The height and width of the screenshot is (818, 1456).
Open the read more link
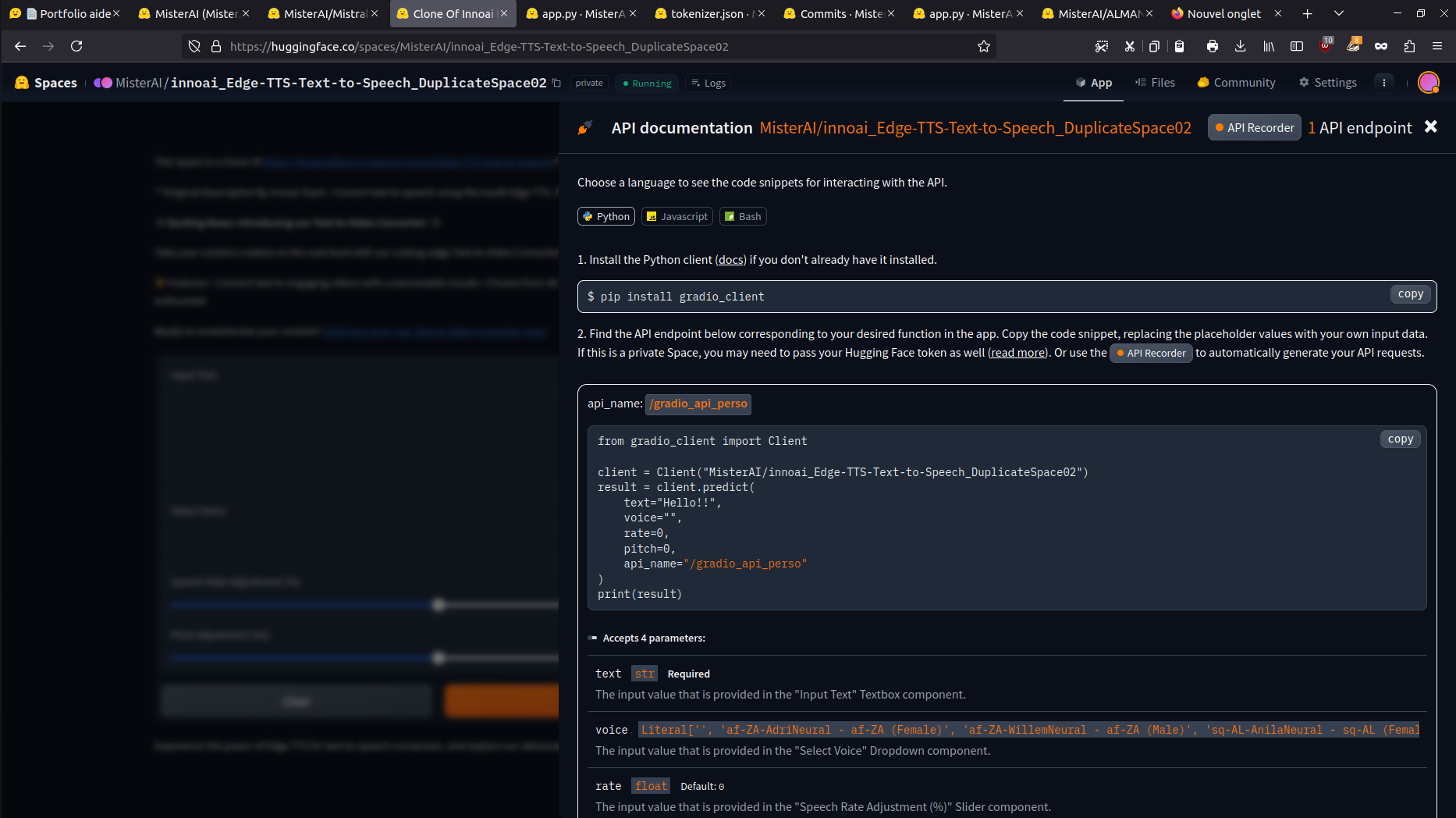coord(1017,353)
